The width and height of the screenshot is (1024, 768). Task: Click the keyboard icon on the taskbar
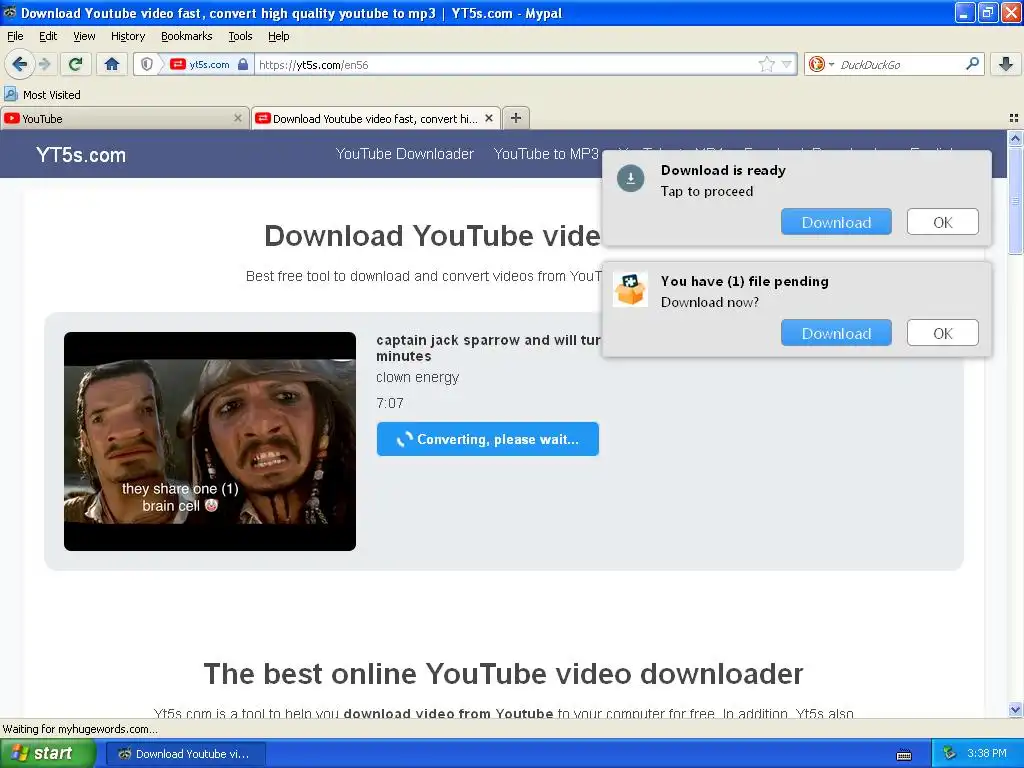click(x=904, y=754)
